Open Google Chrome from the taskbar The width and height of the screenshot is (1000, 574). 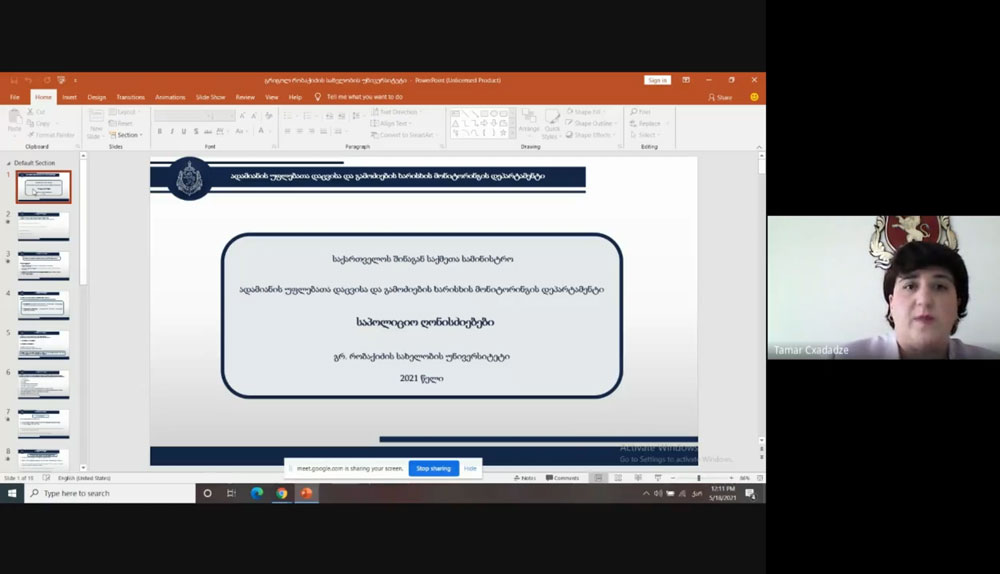(x=282, y=493)
